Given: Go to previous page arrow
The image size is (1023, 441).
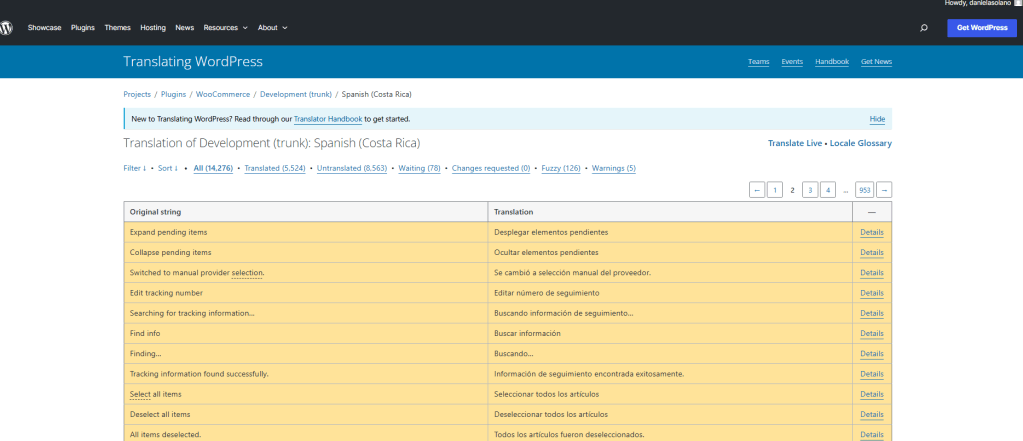Looking at the screenshot, I should pyautogui.click(x=757, y=189).
